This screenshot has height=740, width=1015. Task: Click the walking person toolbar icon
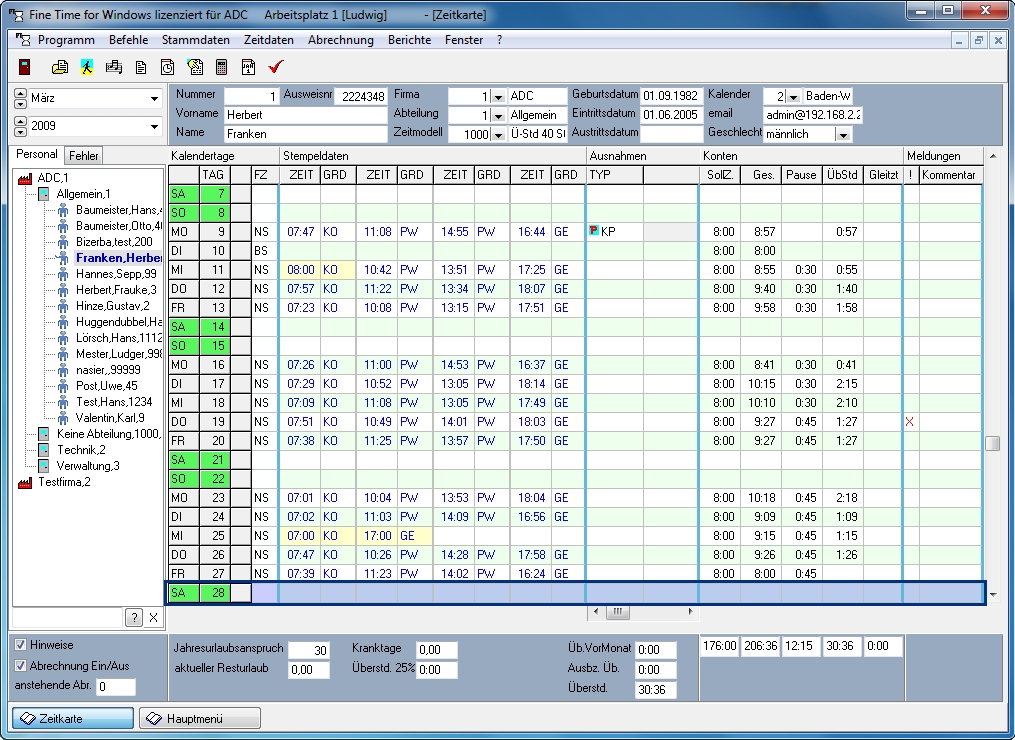click(x=87, y=67)
